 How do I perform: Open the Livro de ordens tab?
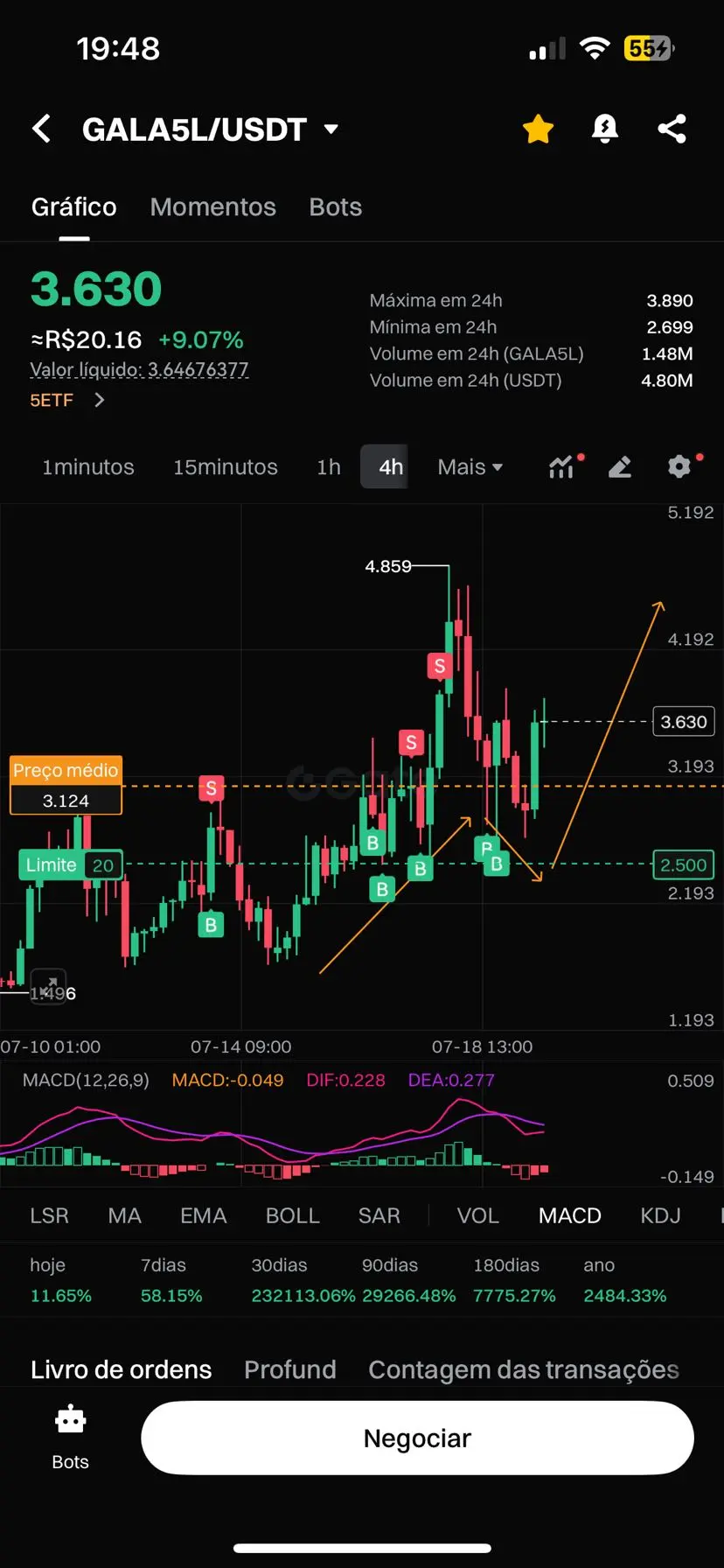click(121, 1369)
